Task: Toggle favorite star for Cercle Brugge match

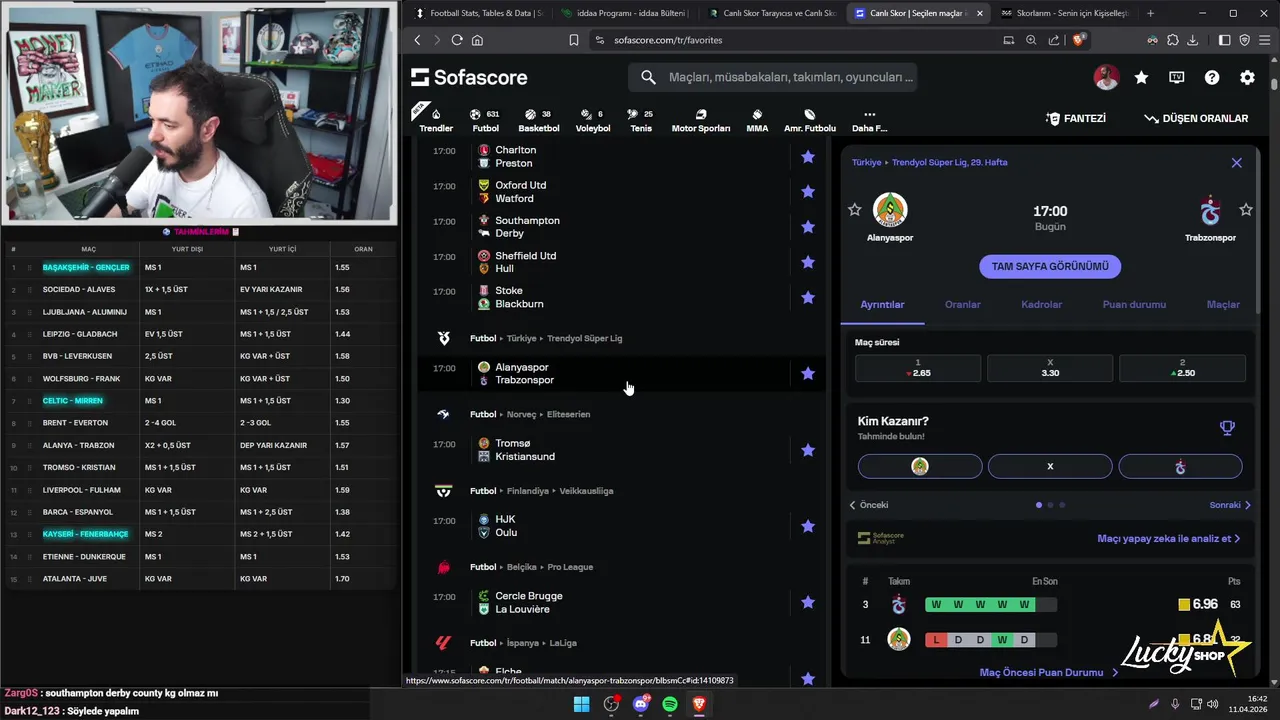Action: (808, 602)
